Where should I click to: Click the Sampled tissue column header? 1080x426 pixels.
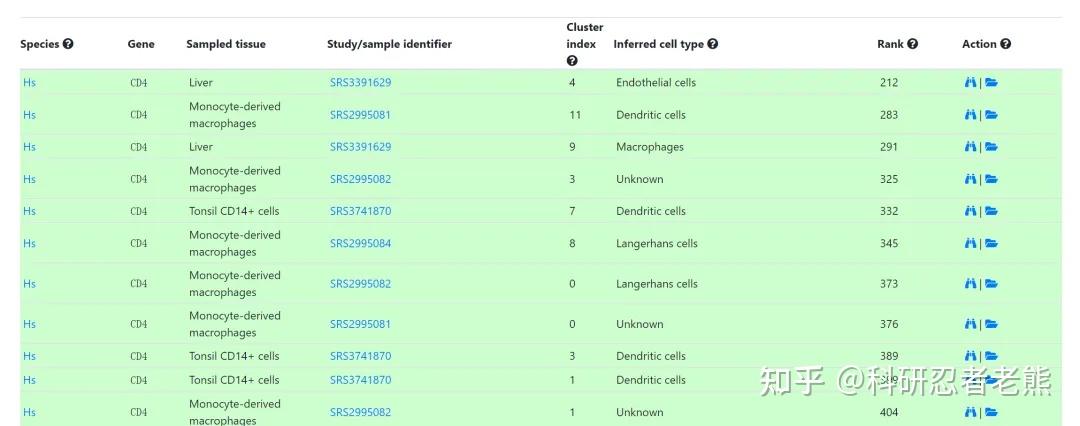point(226,44)
